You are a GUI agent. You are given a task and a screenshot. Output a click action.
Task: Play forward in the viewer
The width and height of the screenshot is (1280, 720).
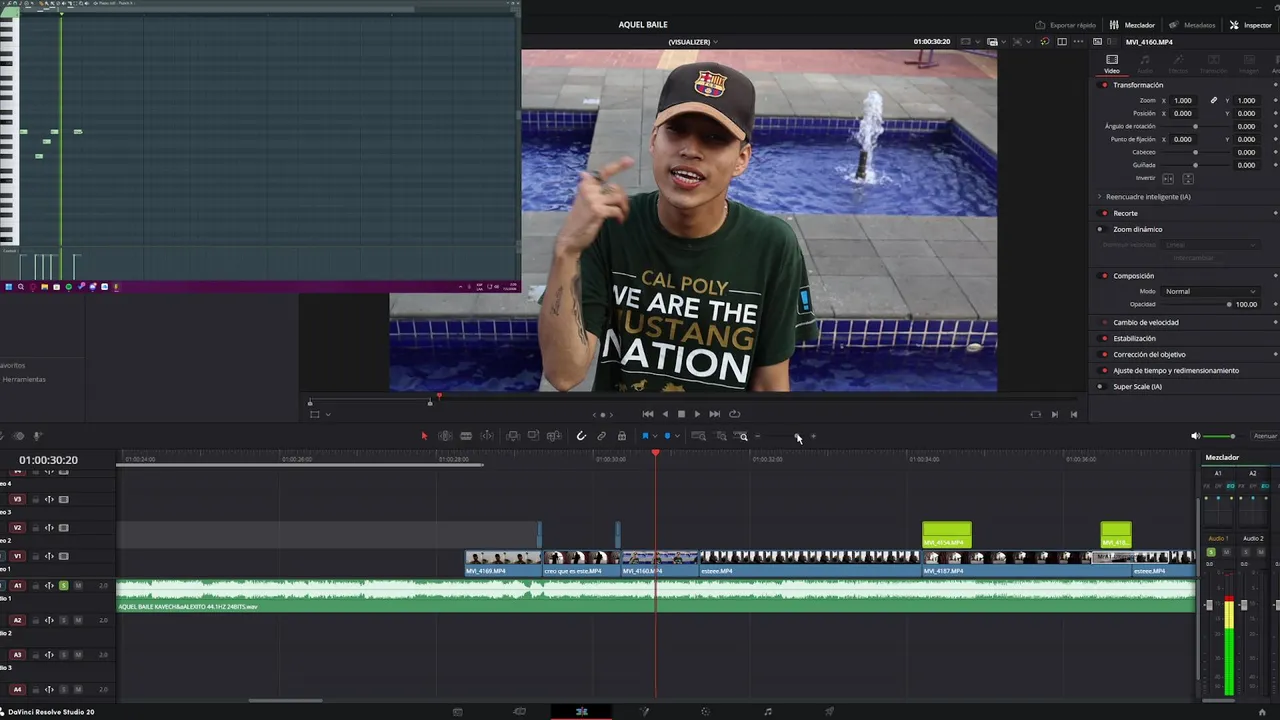(x=697, y=414)
